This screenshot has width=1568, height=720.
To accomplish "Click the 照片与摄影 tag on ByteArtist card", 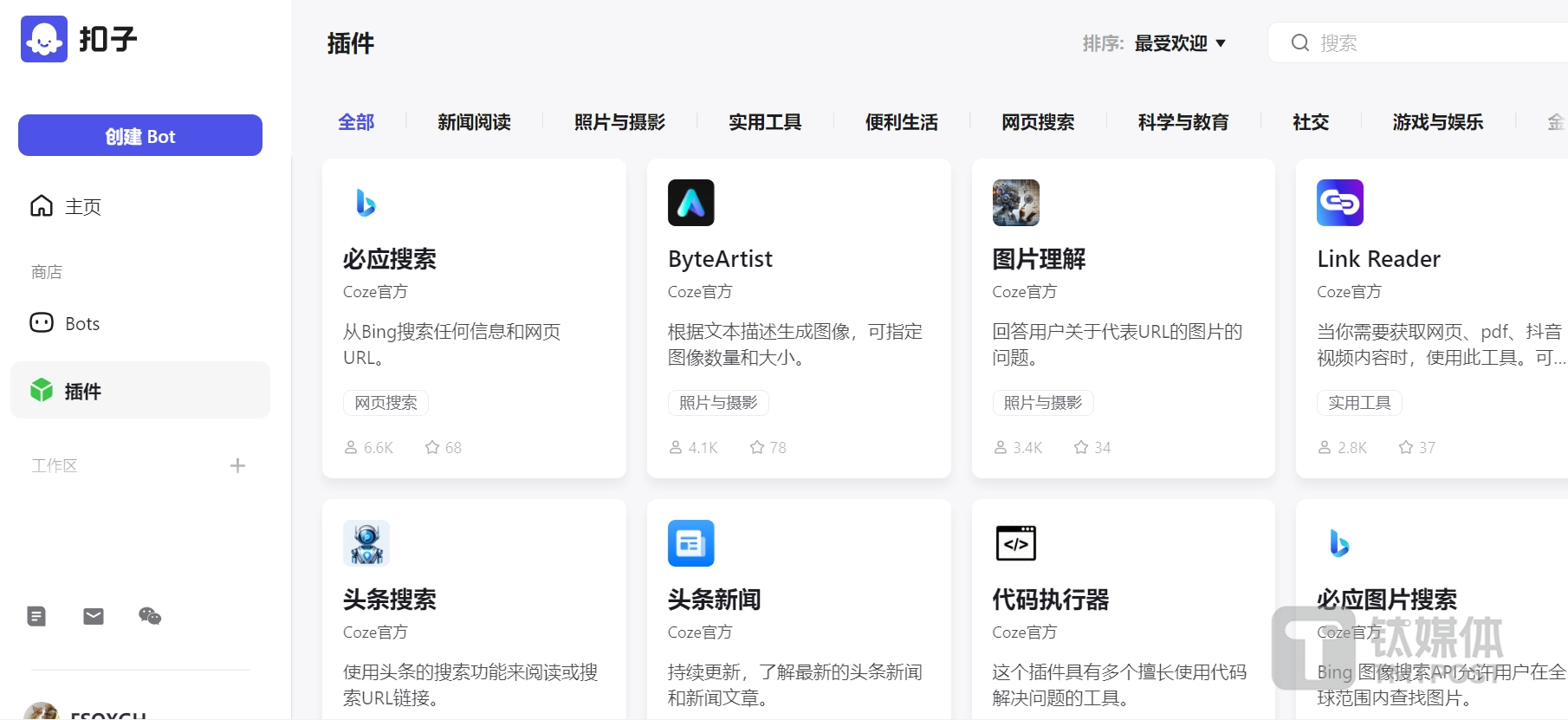I will [718, 403].
